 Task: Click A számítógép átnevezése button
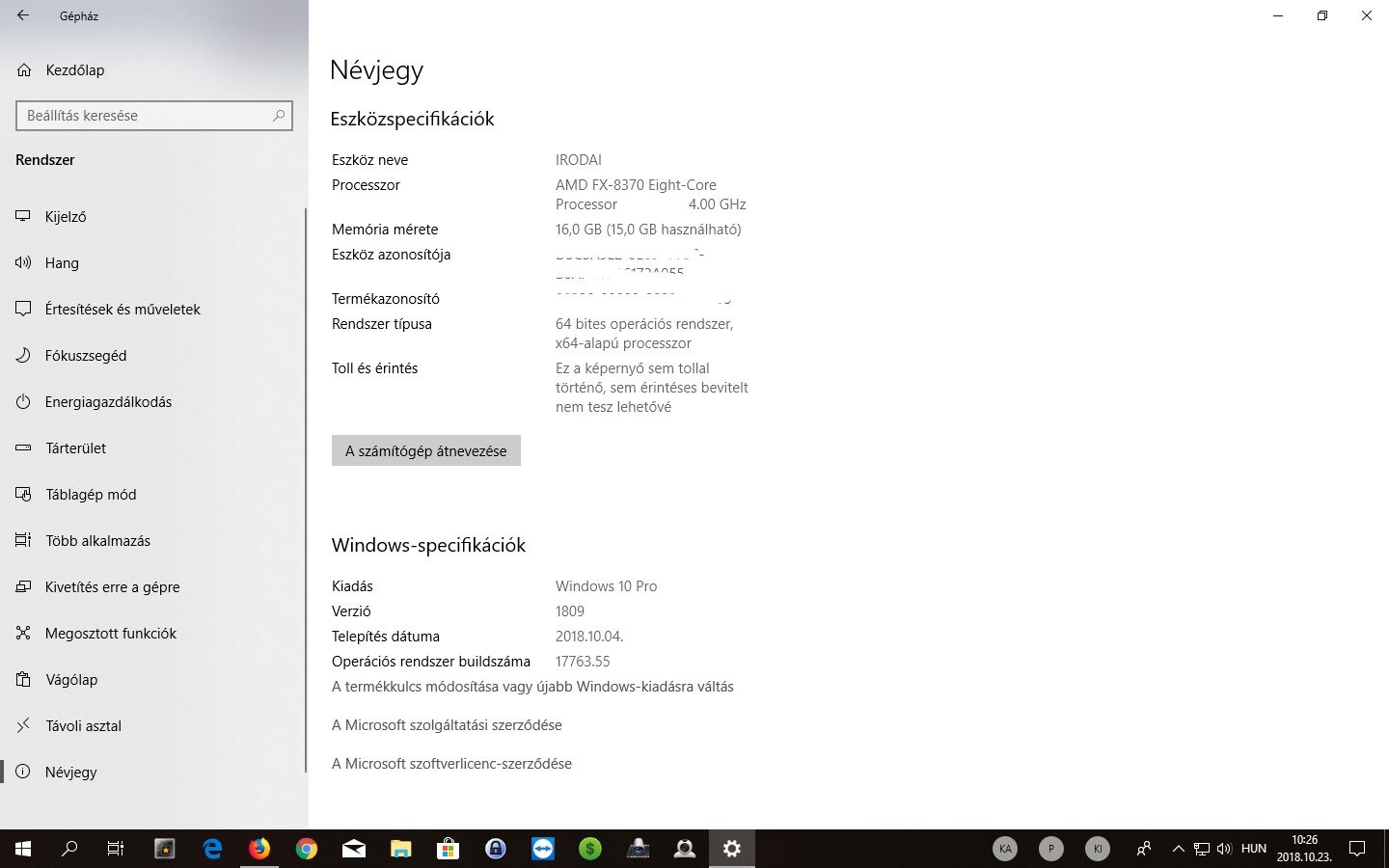426,450
